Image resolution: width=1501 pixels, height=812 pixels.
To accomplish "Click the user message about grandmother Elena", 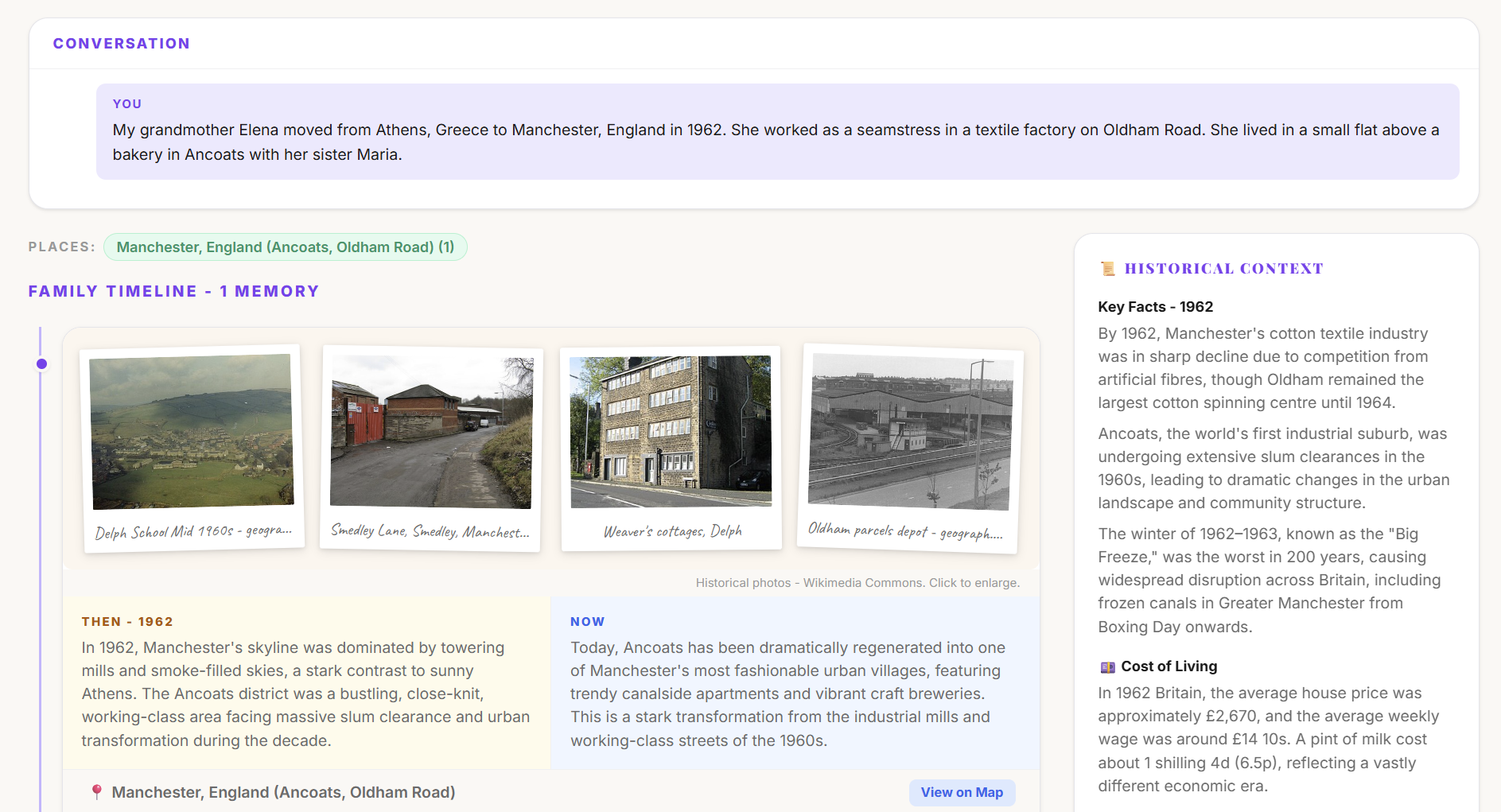I will (x=777, y=142).
